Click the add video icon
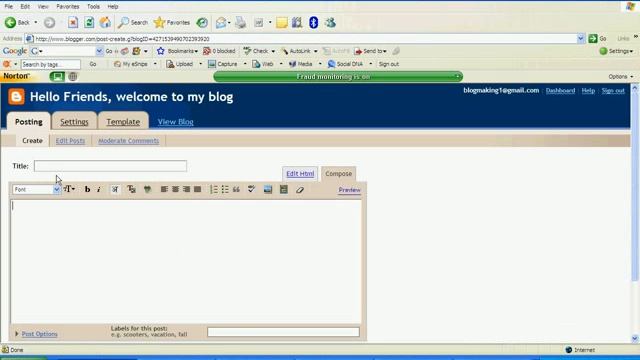The width and height of the screenshot is (640, 360). (x=284, y=189)
